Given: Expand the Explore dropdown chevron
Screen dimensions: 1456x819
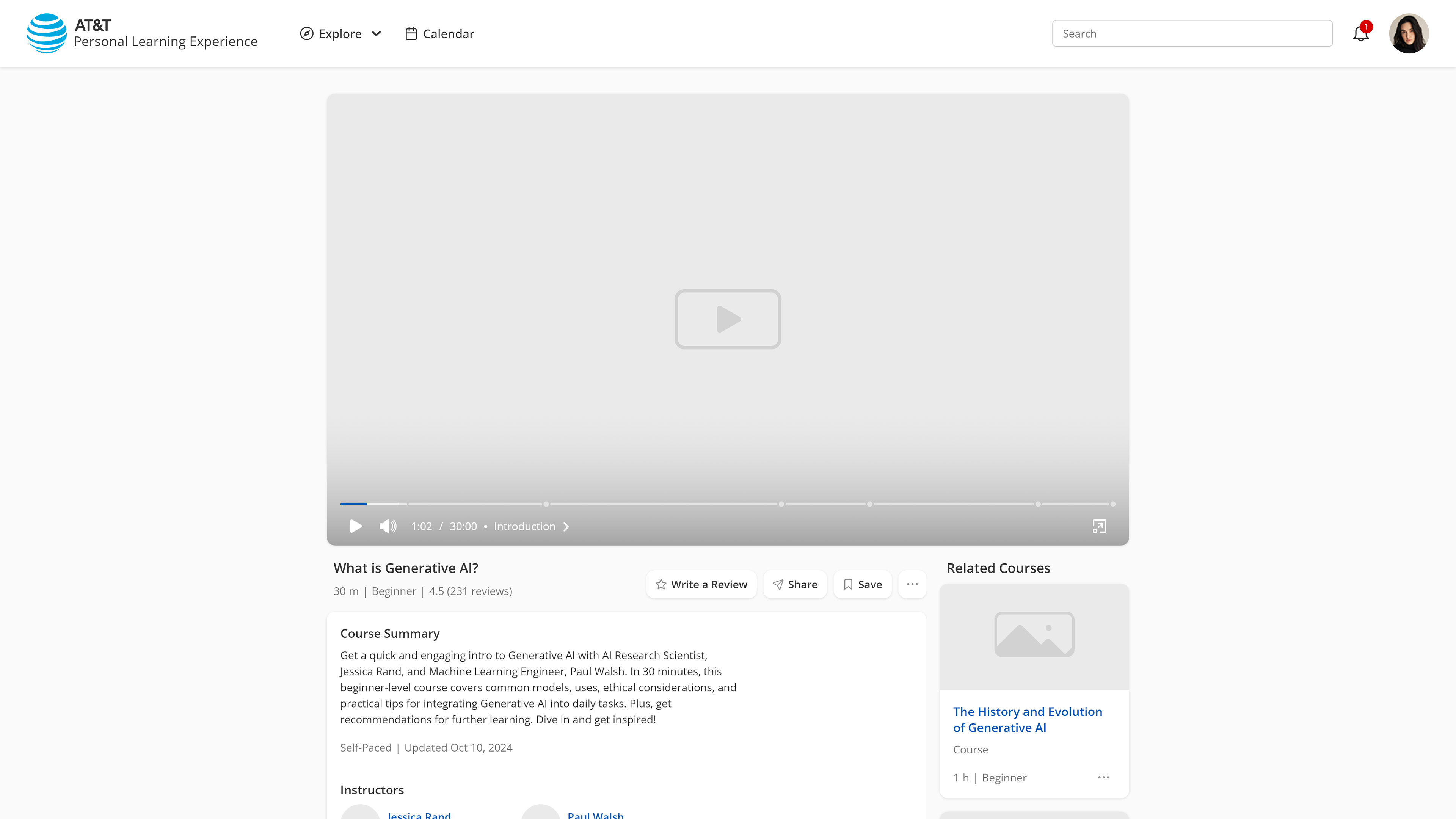Looking at the screenshot, I should pyautogui.click(x=377, y=34).
